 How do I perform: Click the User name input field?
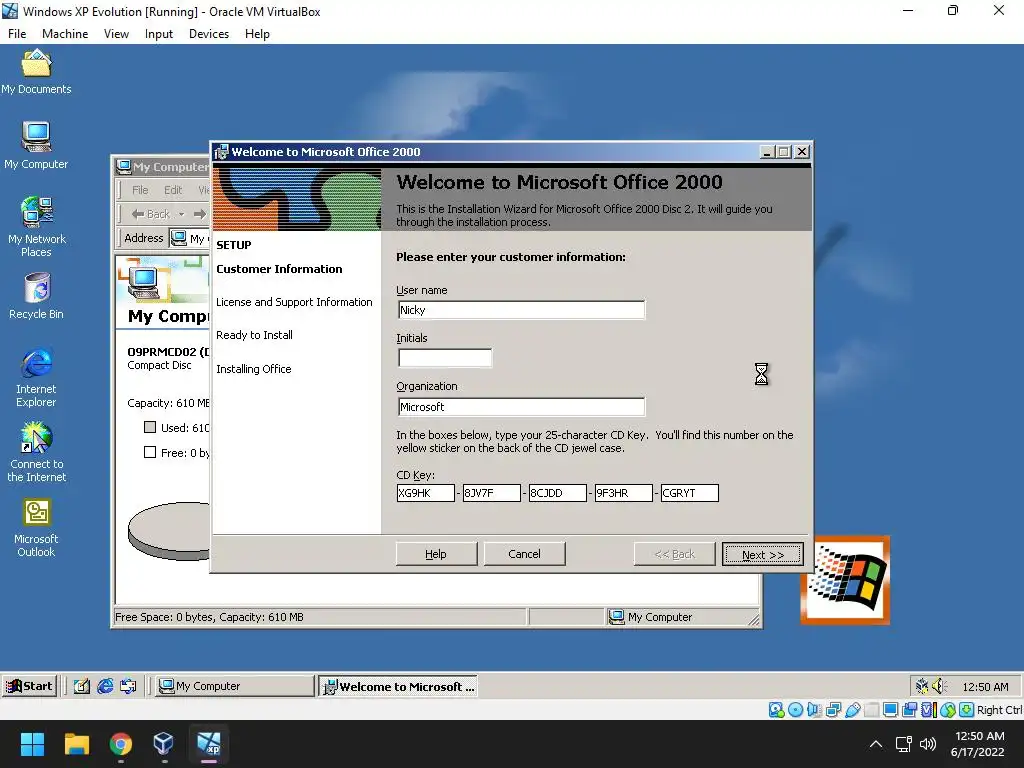[521, 310]
